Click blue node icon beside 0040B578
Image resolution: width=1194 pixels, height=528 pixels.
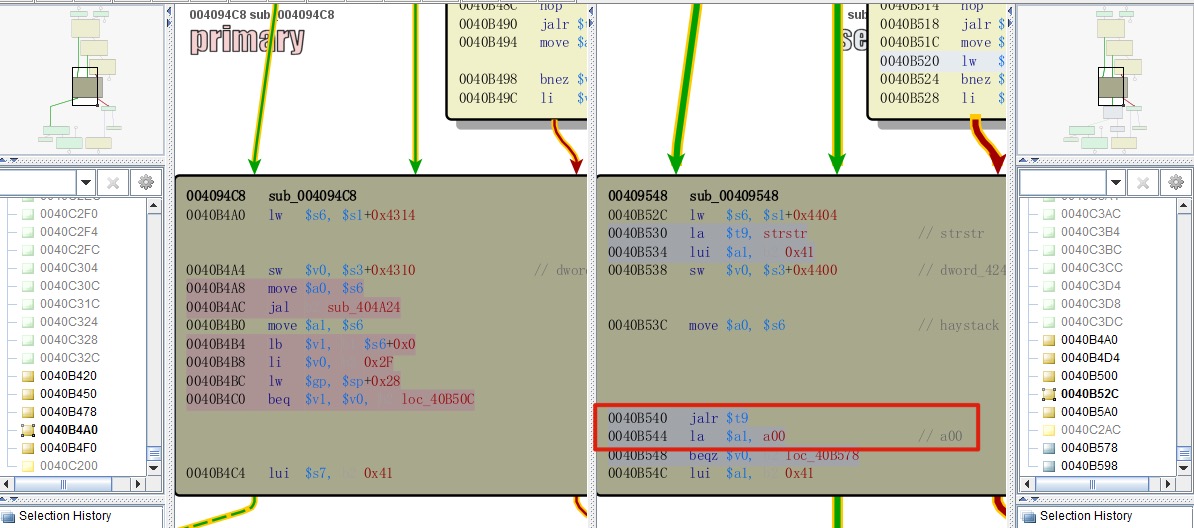click(1048, 448)
